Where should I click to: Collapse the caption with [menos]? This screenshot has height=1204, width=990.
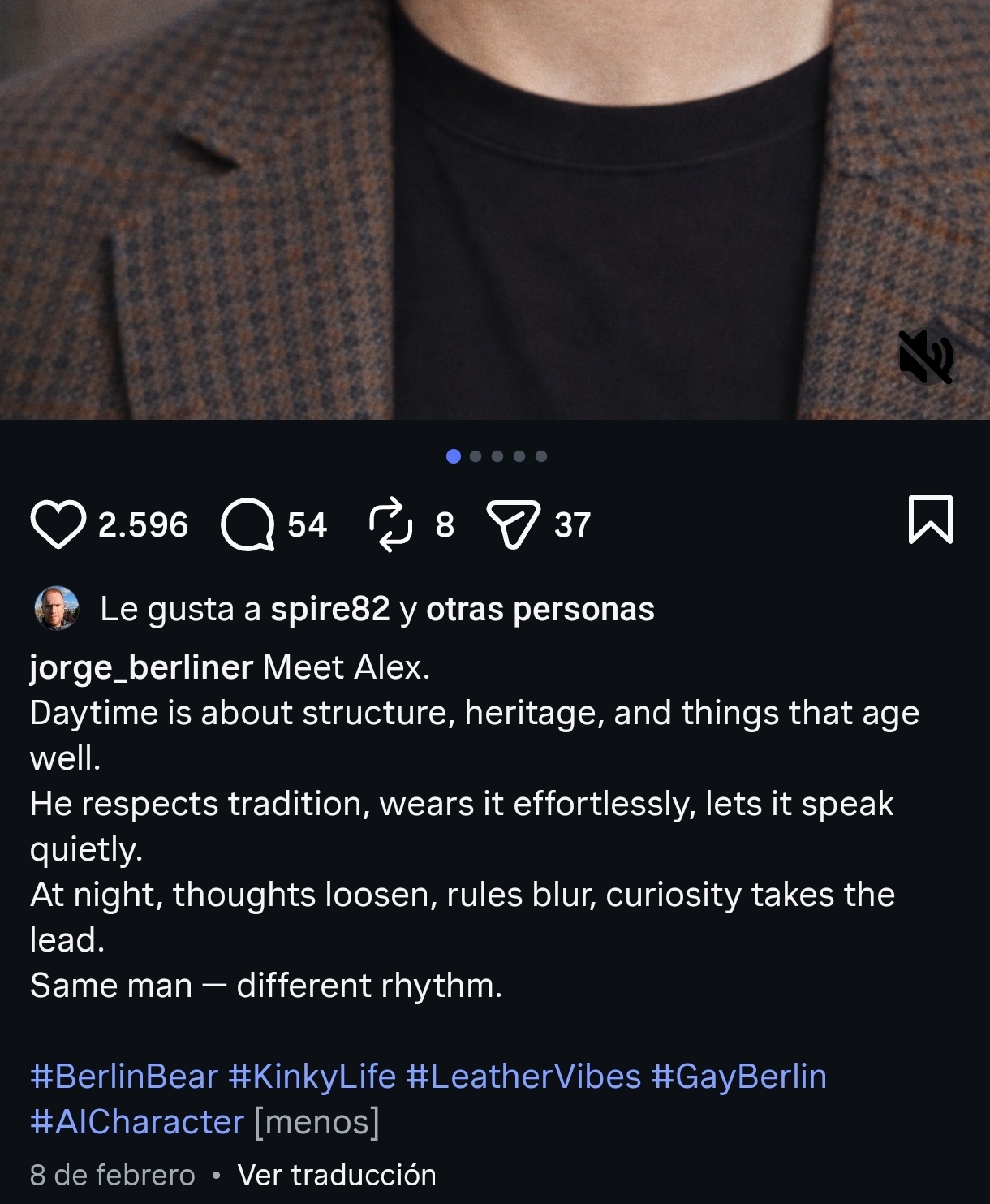click(316, 1122)
